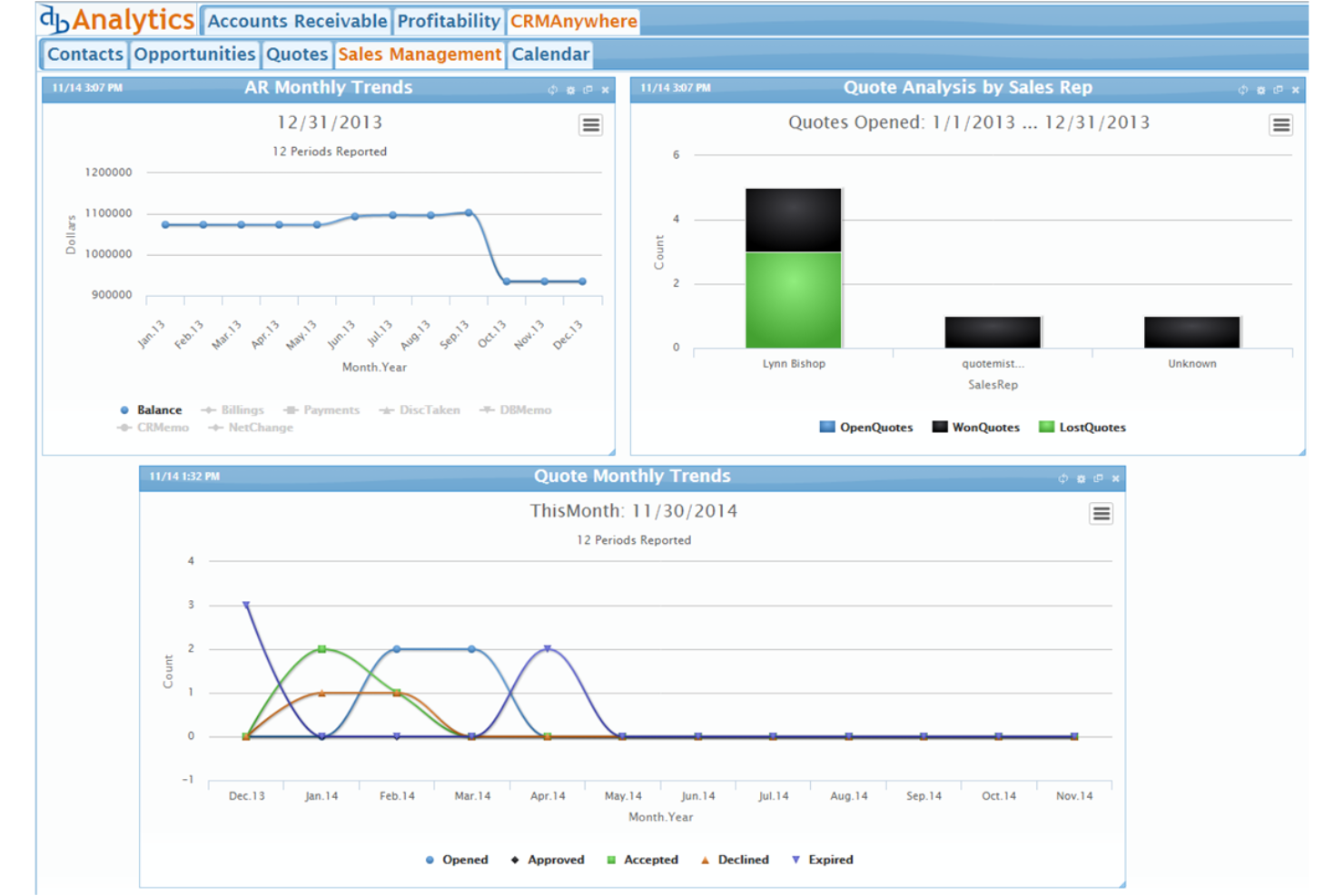The image size is (1344, 896).
Task: Click the Quote Monthly Trends panel title
Action: (x=632, y=477)
